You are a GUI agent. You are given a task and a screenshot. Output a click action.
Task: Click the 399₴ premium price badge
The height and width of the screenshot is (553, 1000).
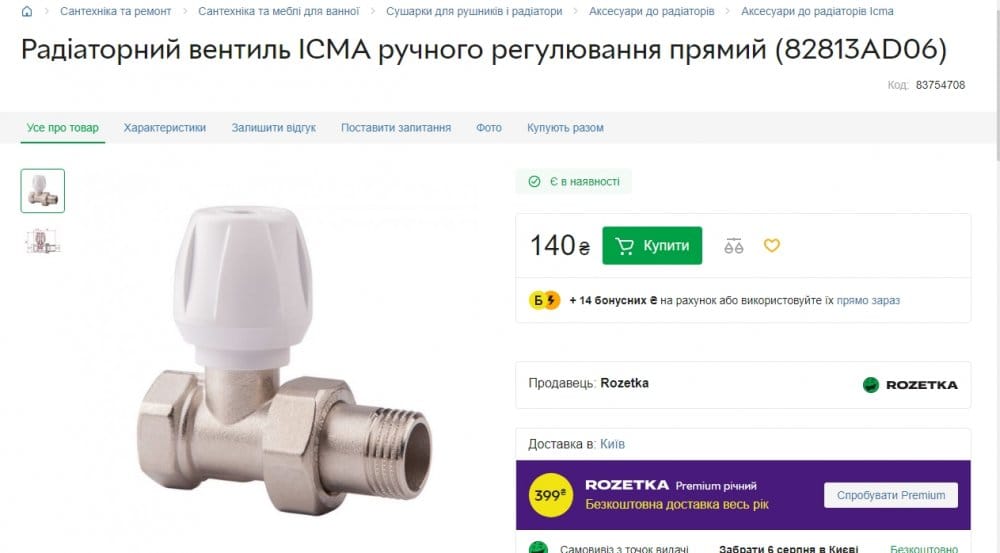[x=550, y=495]
